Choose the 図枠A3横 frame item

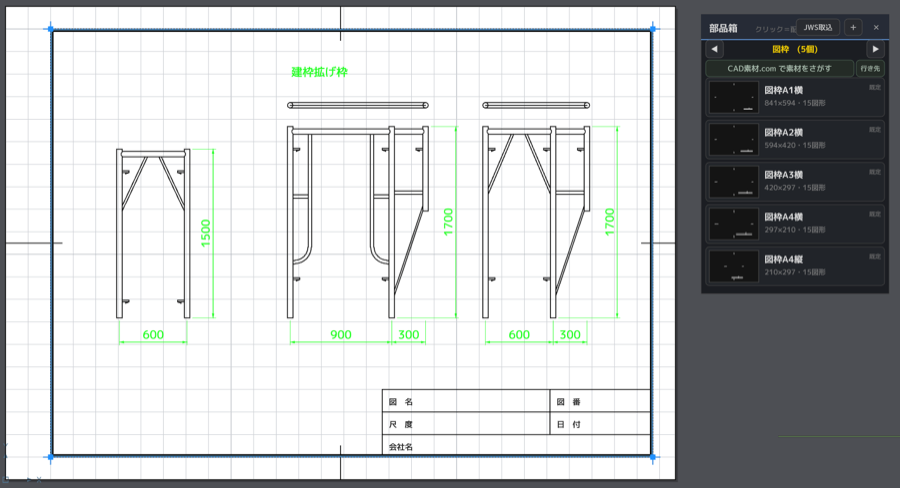pos(795,181)
